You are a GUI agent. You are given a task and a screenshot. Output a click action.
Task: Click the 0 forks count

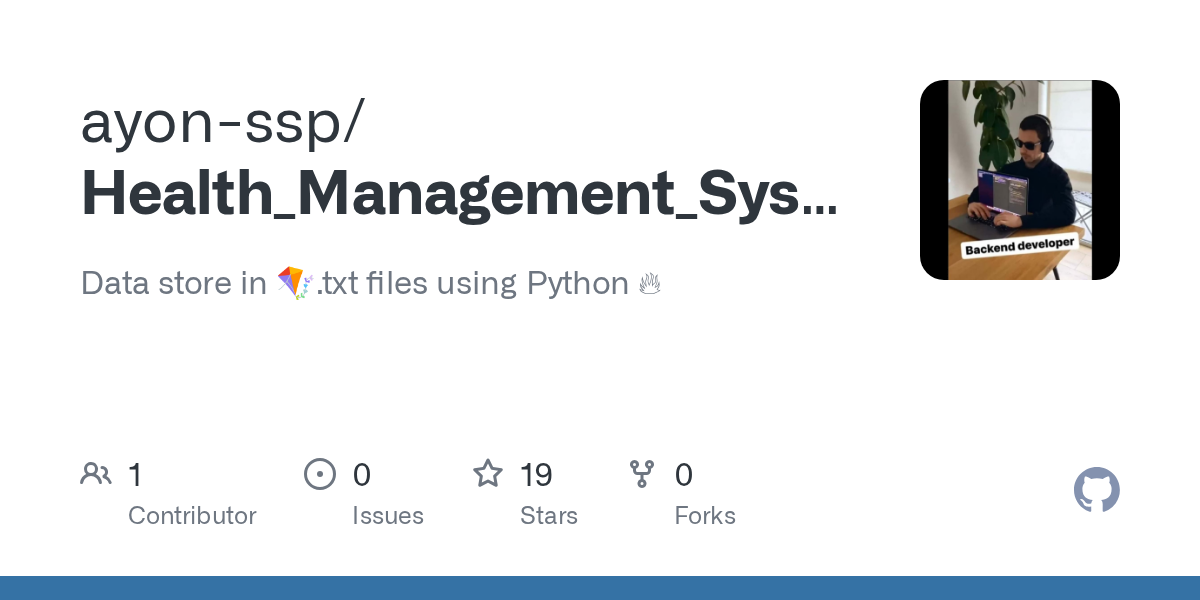(x=684, y=475)
